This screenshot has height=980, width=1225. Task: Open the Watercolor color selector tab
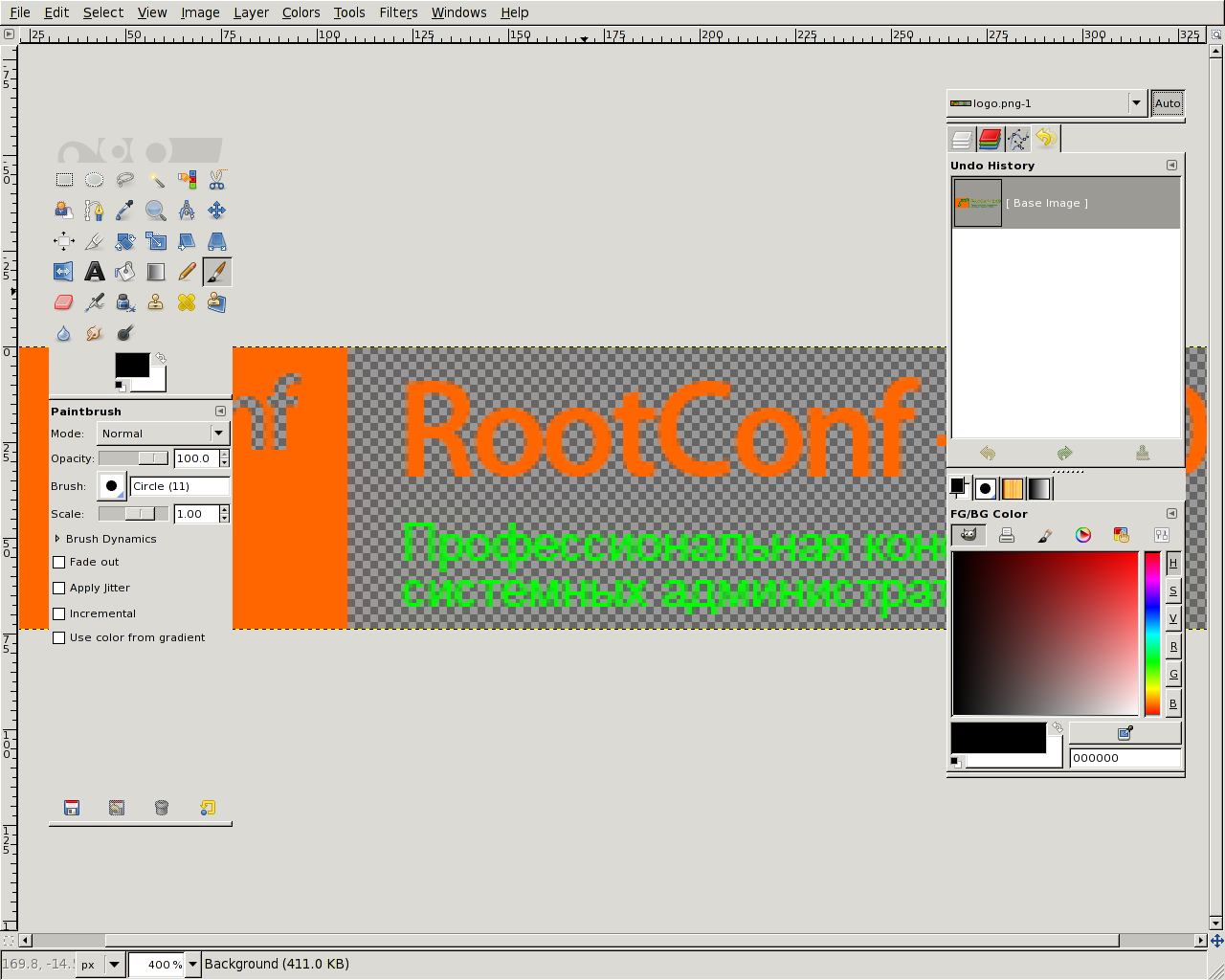tap(1045, 535)
